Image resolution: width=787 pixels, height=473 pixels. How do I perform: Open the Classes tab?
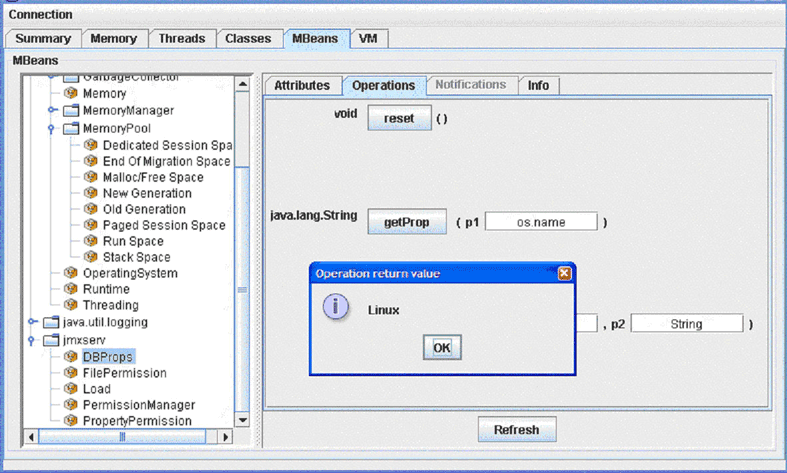[x=248, y=39]
